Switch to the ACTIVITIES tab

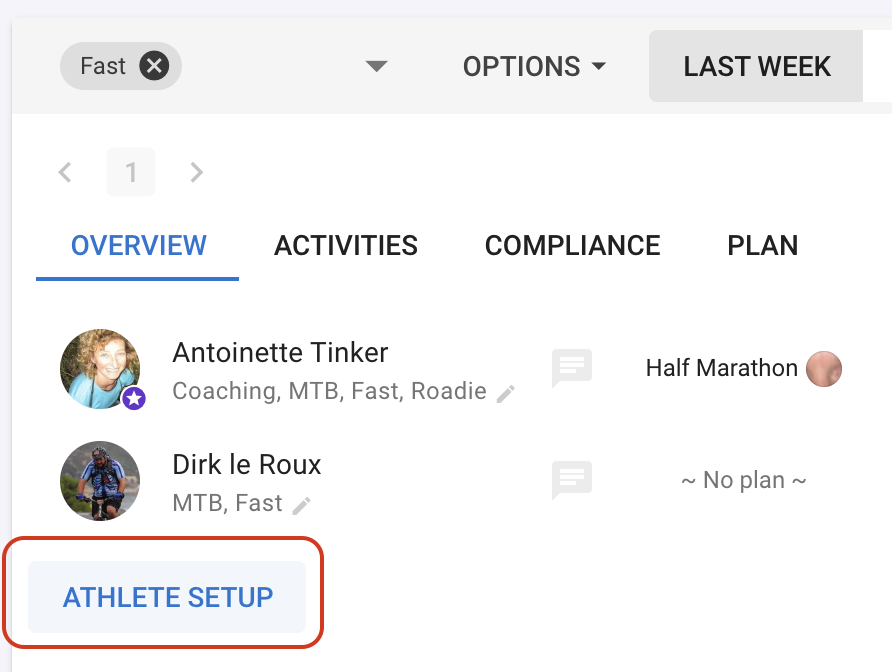pyautogui.click(x=346, y=246)
